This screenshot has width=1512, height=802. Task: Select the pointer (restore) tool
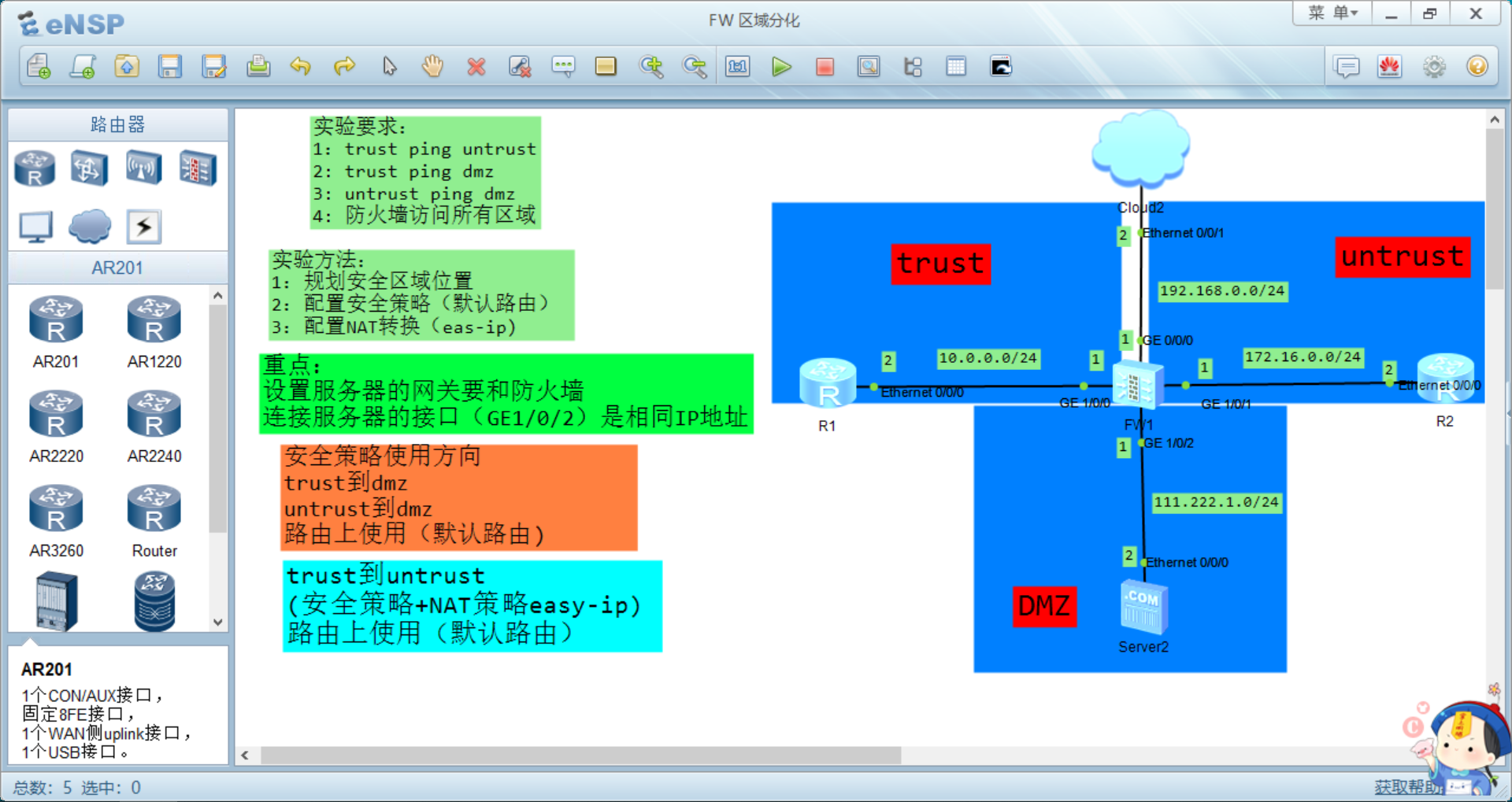[389, 67]
